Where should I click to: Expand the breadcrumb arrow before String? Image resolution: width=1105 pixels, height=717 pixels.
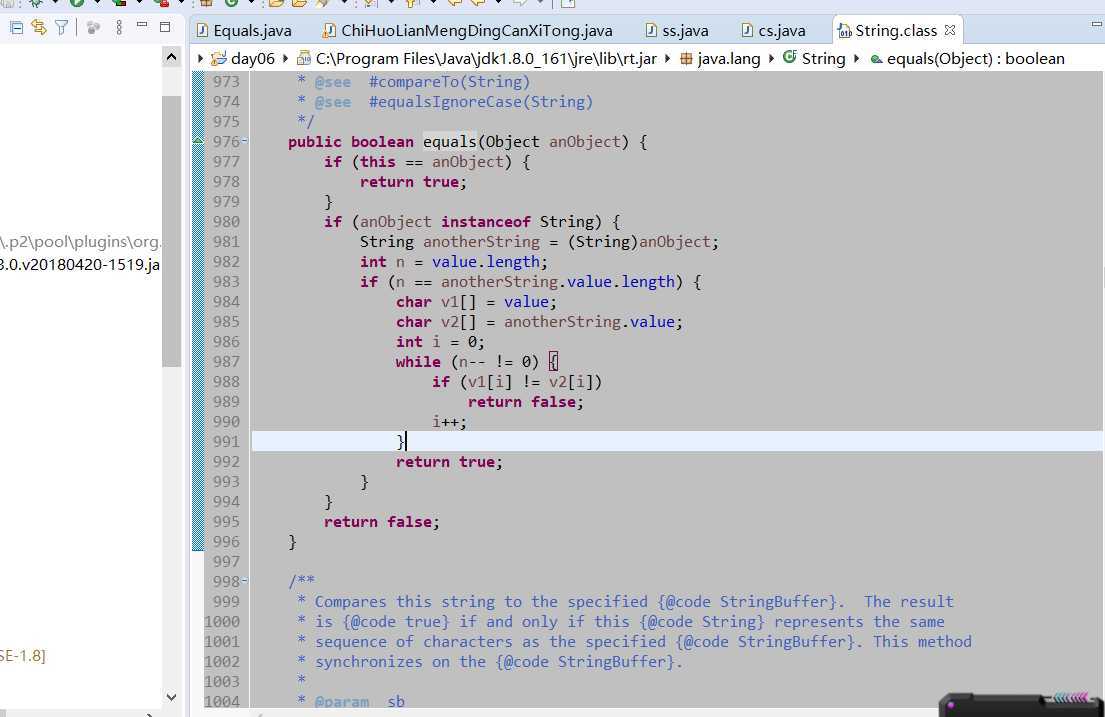(x=771, y=59)
